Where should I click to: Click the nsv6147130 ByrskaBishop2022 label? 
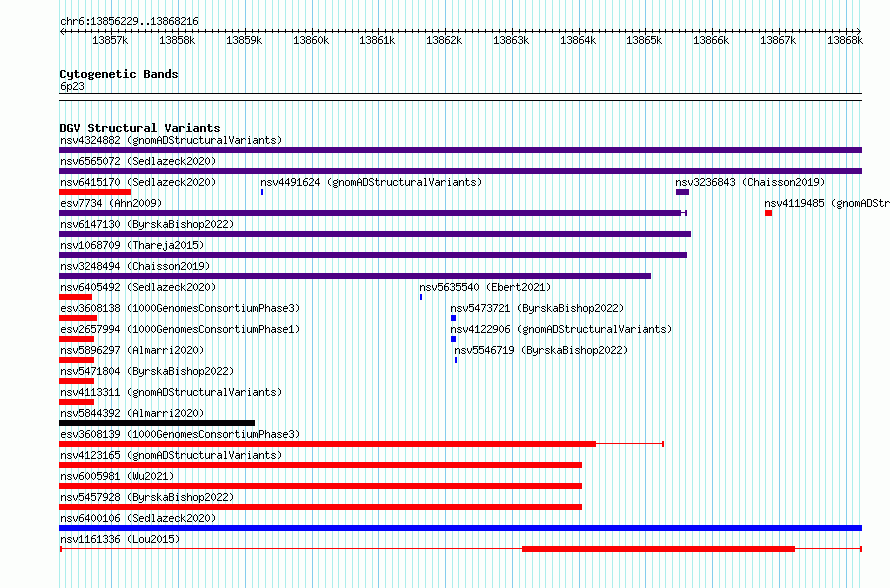[x=147, y=224]
